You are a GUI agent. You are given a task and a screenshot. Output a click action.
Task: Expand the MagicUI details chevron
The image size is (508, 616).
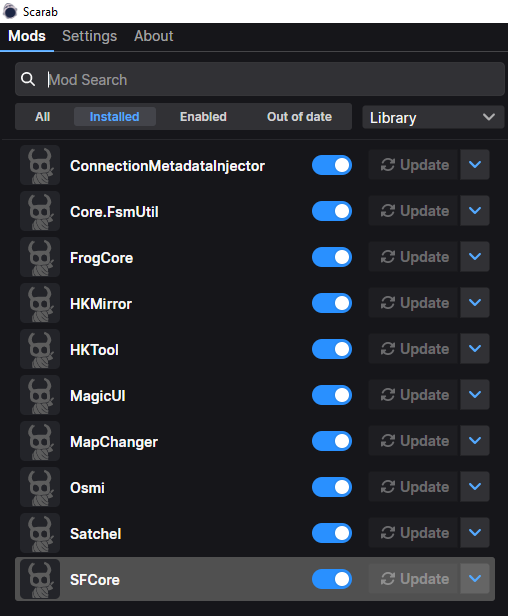475,394
